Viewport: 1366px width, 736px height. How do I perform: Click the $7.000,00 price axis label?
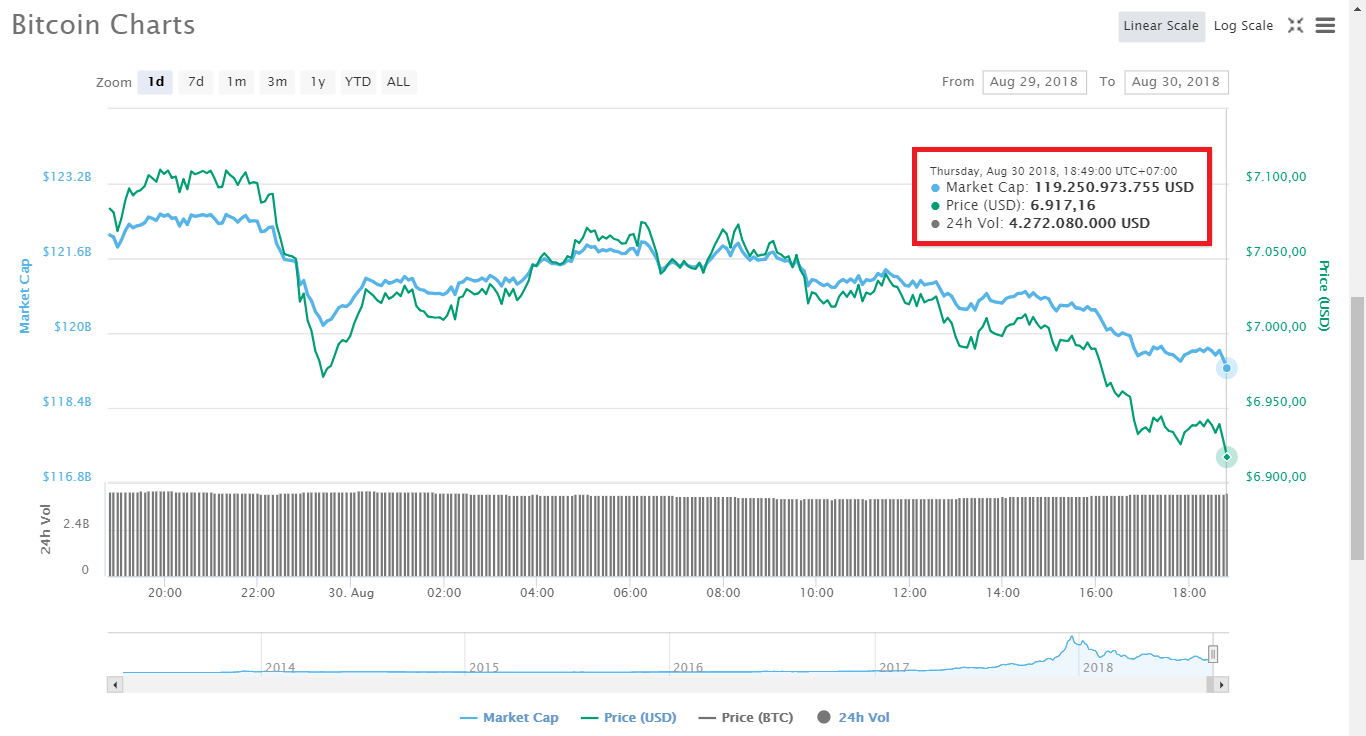pos(1276,327)
